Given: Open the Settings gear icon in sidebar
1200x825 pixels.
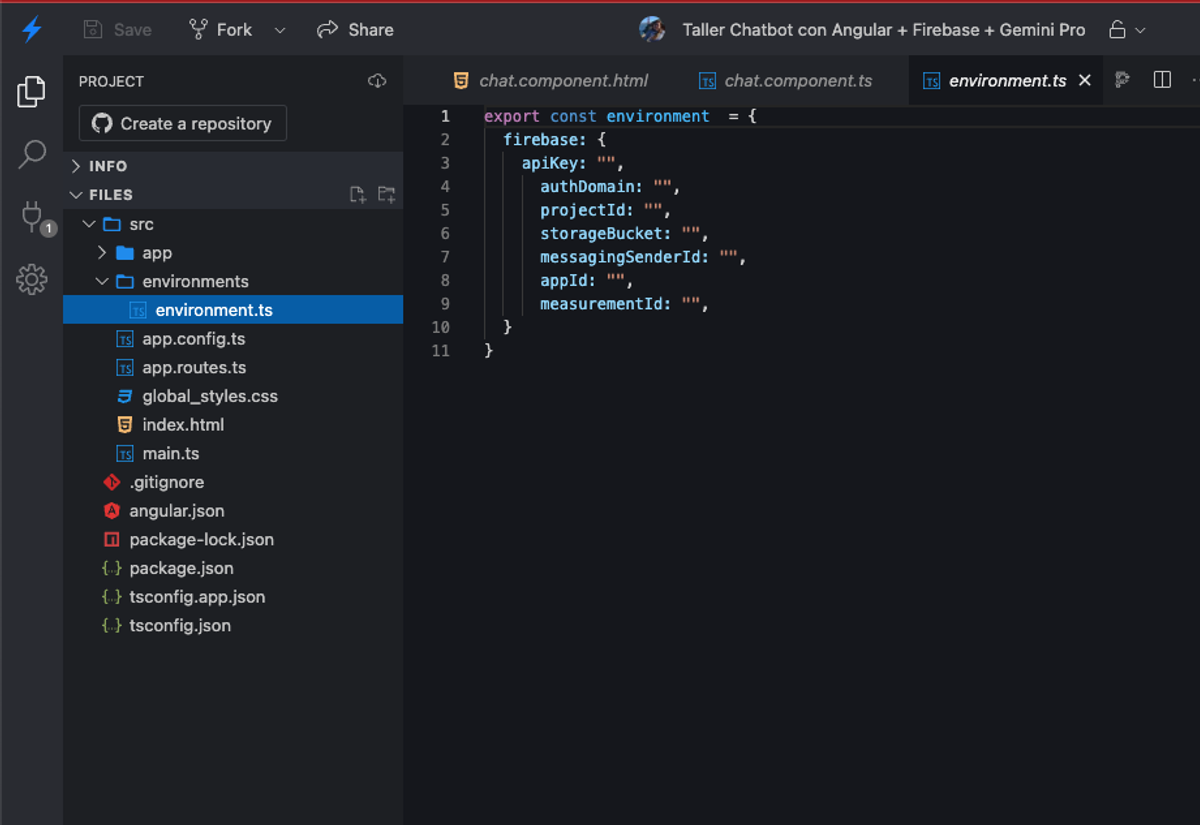Looking at the screenshot, I should point(32,279).
